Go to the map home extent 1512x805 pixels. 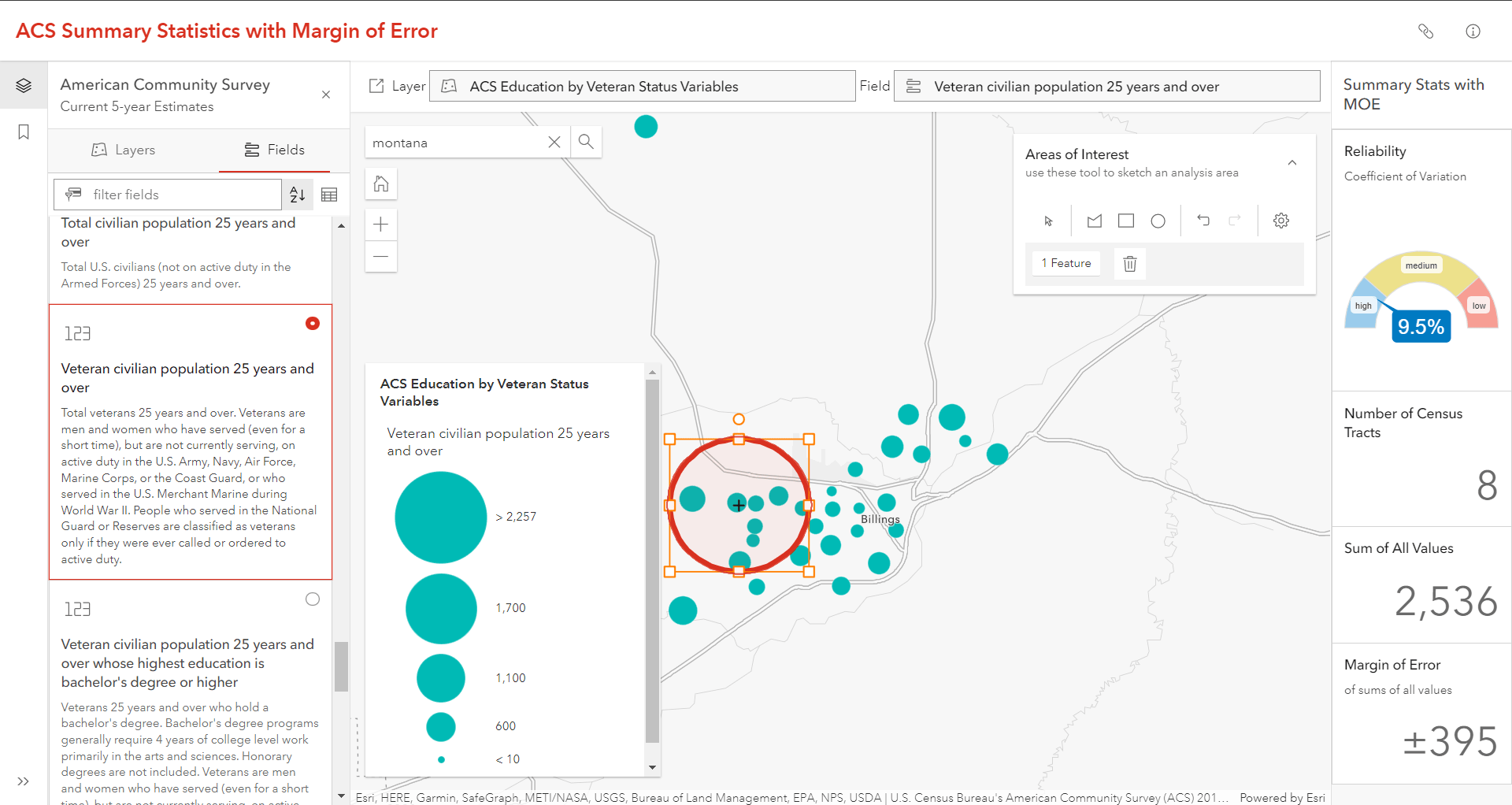click(381, 184)
